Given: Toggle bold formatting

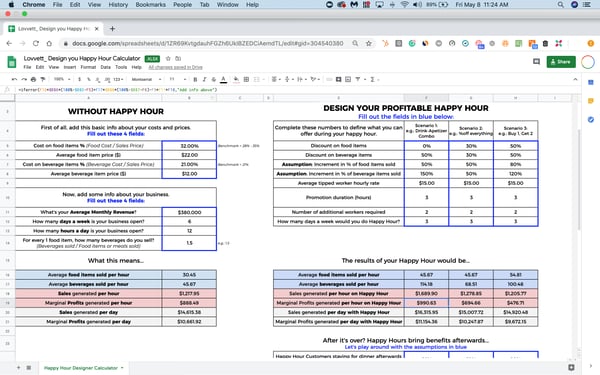Looking at the screenshot, I should click(x=195, y=80).
